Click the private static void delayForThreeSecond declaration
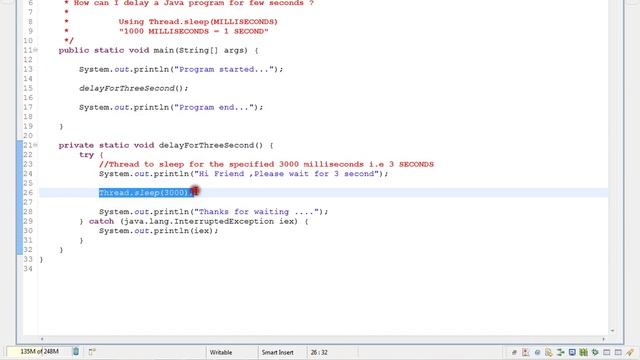Viewport: 640px width, 360px height. (166, 145)
